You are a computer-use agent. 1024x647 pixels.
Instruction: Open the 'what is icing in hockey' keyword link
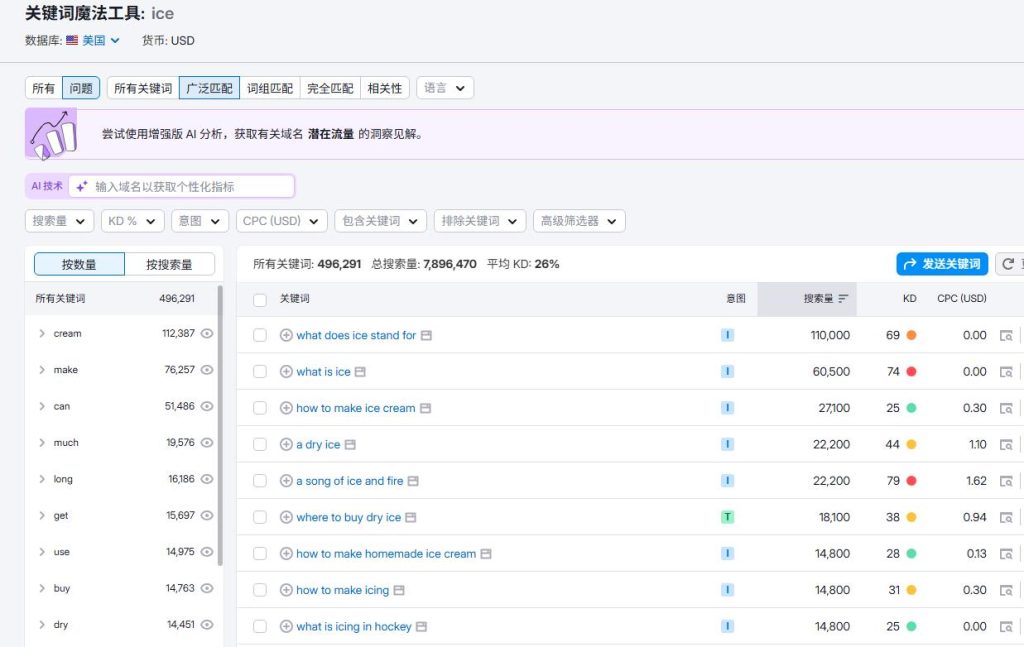(x=354, y=627)
